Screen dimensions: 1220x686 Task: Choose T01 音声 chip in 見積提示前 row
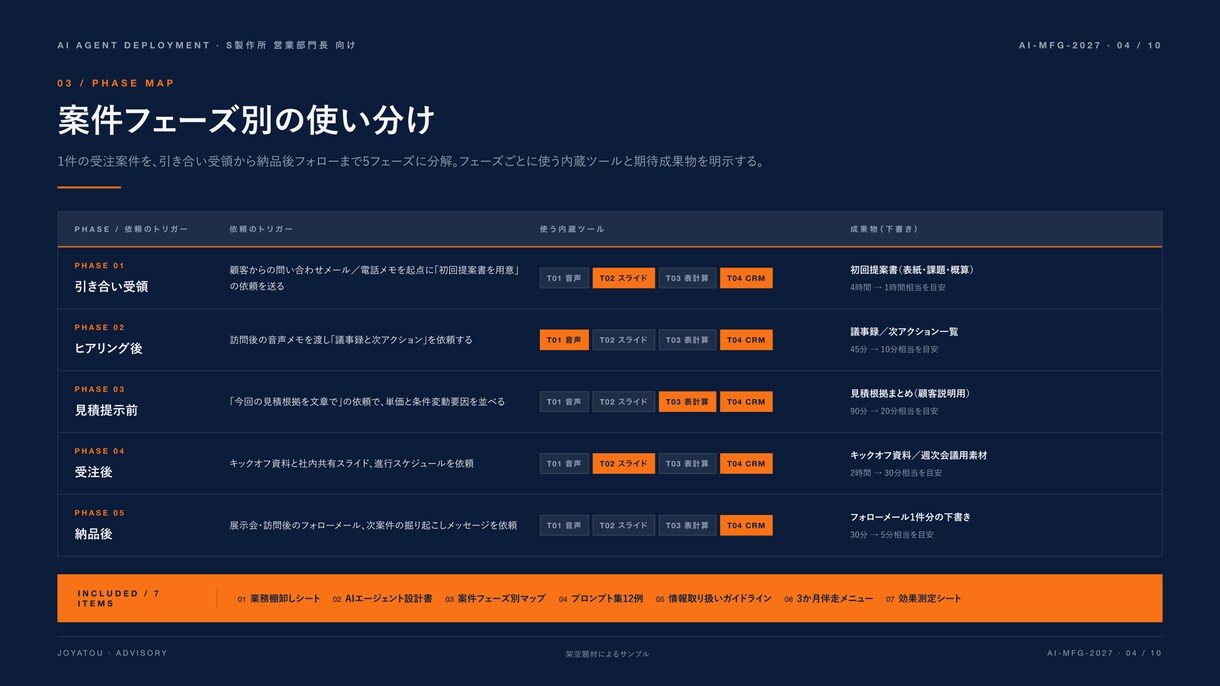pyautogui.click(x=564, y=402)
